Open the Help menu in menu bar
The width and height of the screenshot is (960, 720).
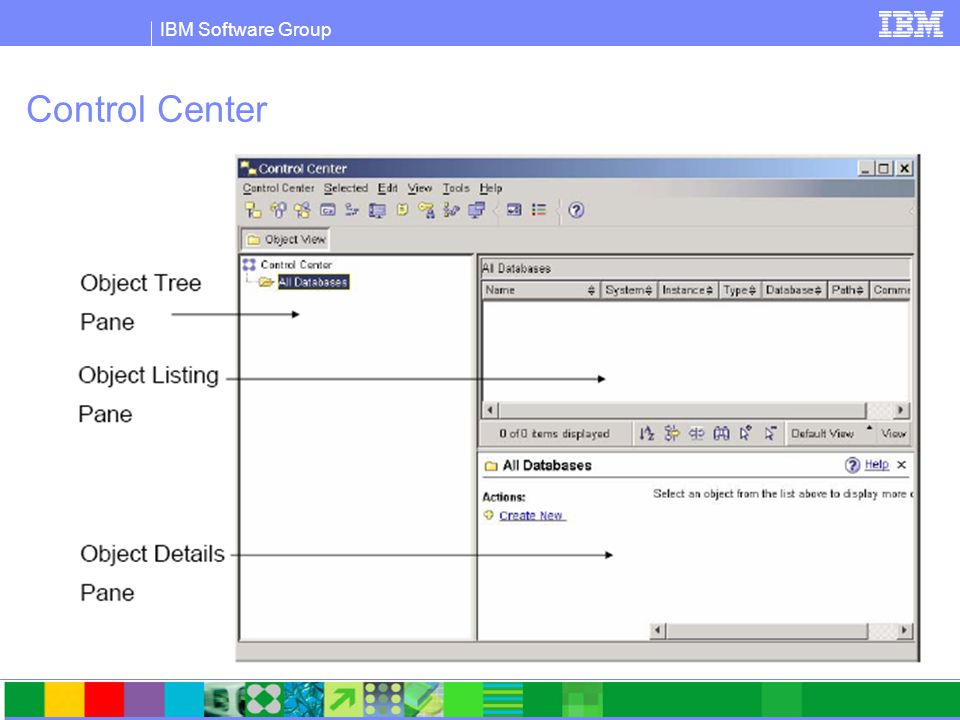click(x=491, y=188)
